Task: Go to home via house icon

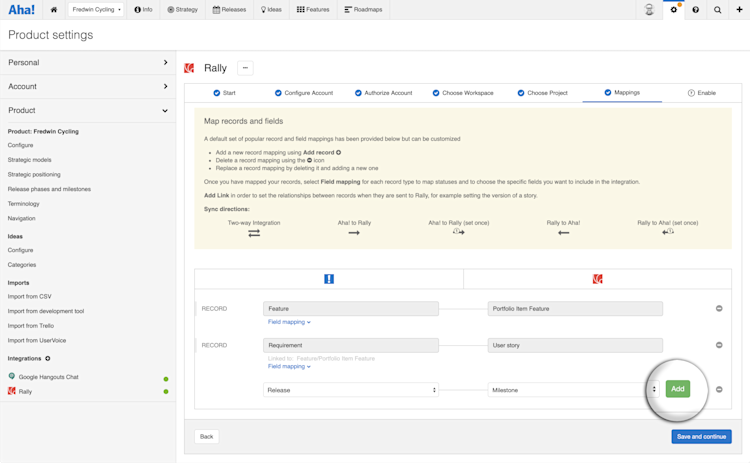Action: point(54,10)
